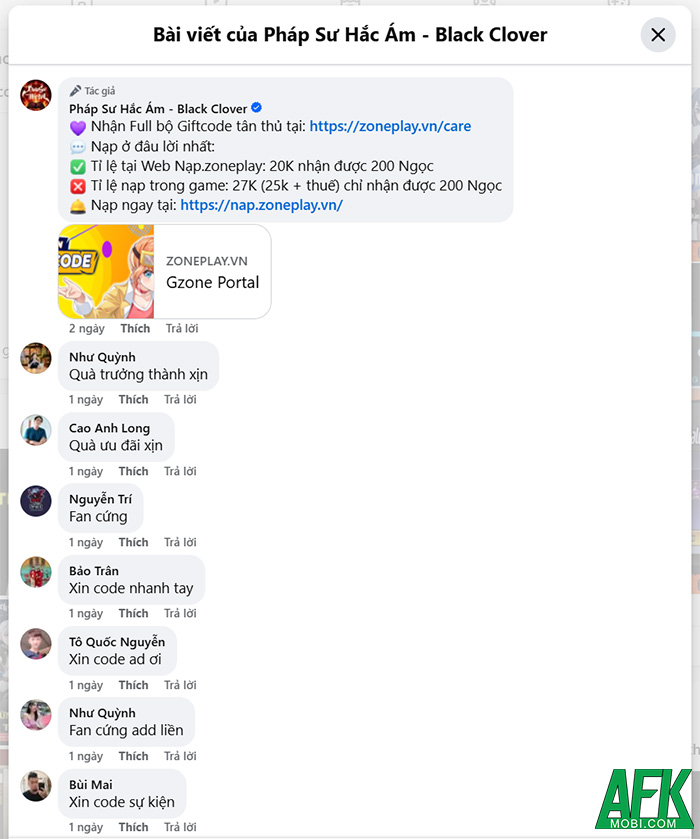Open Pháp Sư Hắc Ám page profile picture
Screen dimensions: 700x839
36,95
